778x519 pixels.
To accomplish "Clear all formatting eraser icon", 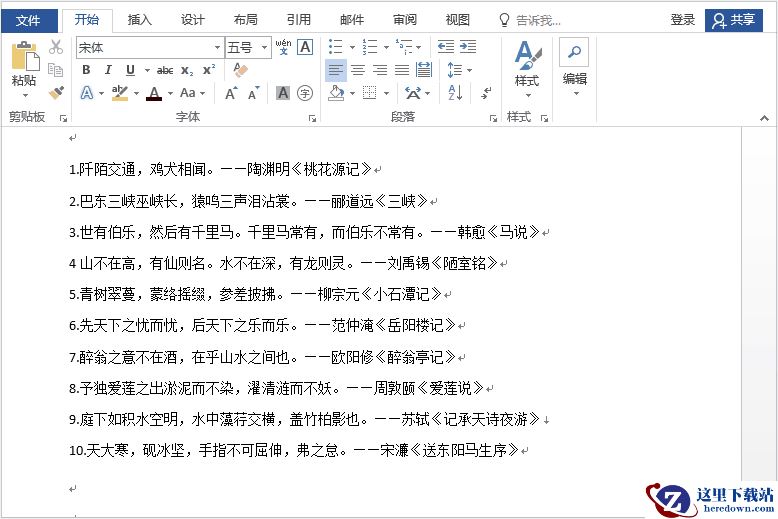I will [240, 70].
